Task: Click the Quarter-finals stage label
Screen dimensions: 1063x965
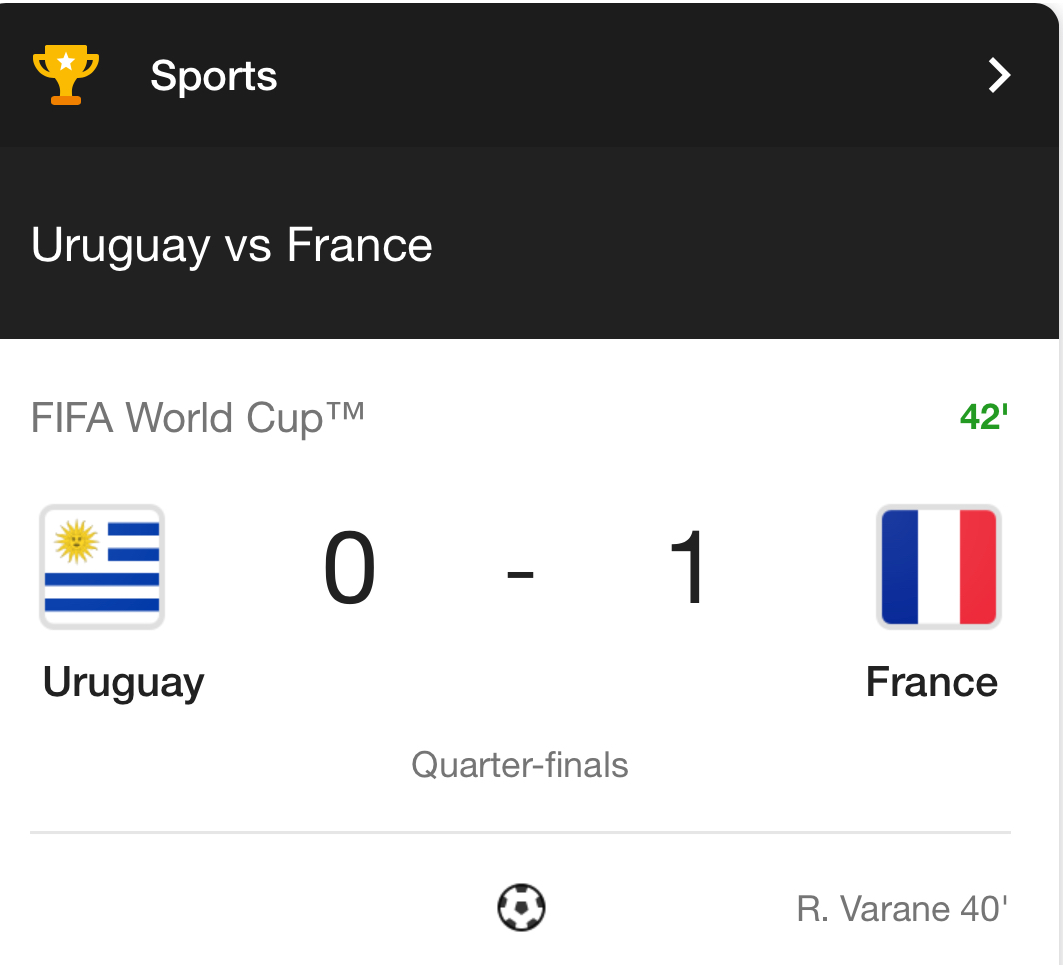Action: click(x=520, y=765)
